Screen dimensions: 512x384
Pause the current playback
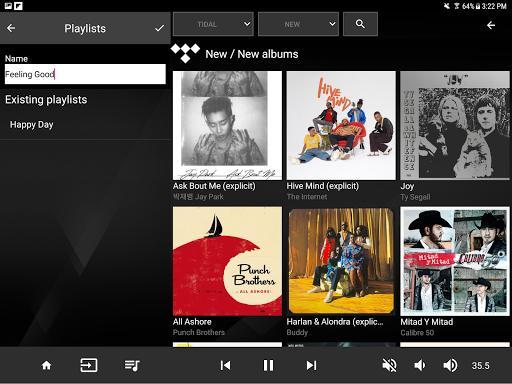[268, 365]
